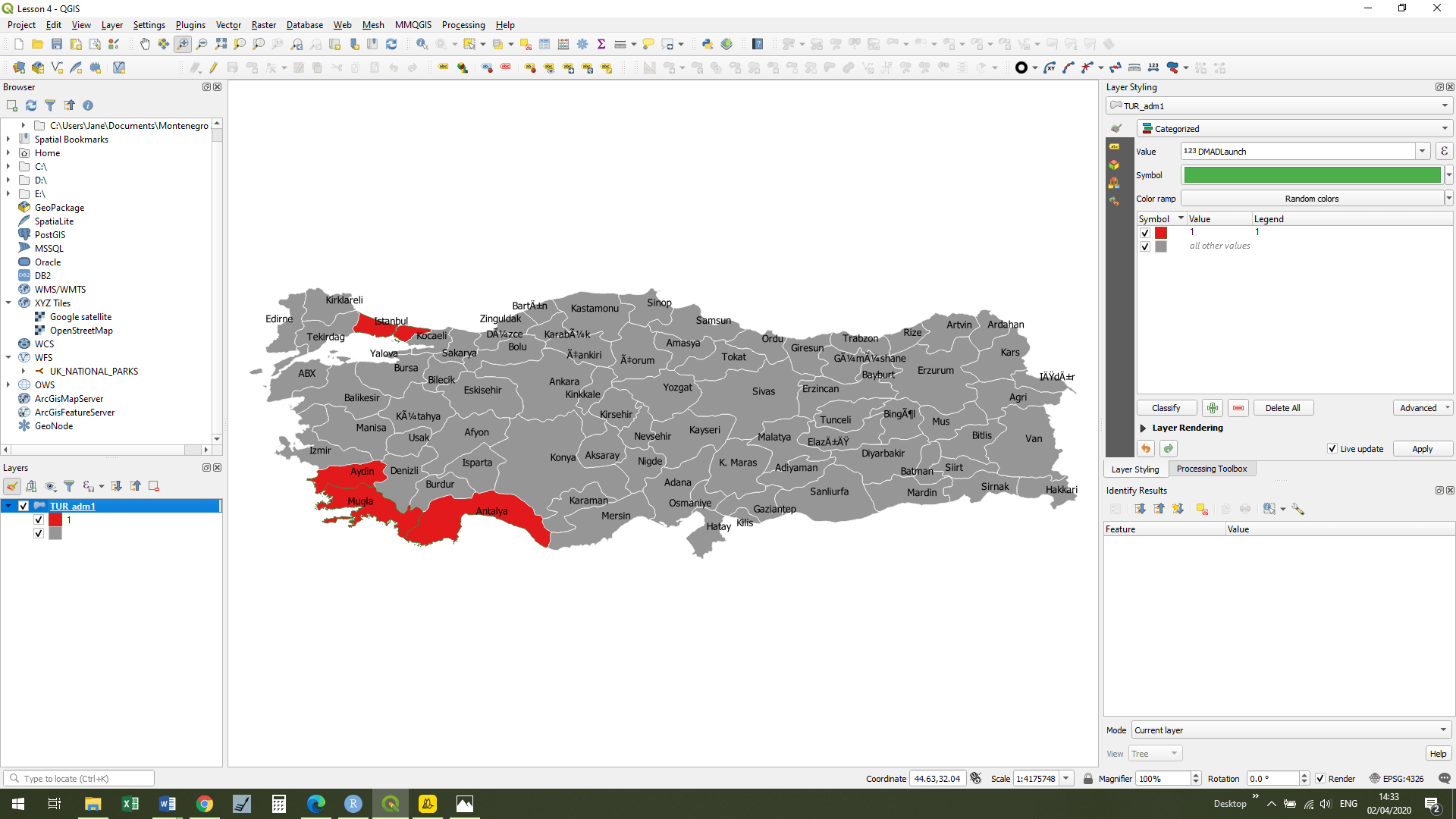Screen dimensions: 1456x819
Task: Click the green Symbol color swatch
Action: [1311, 174]
